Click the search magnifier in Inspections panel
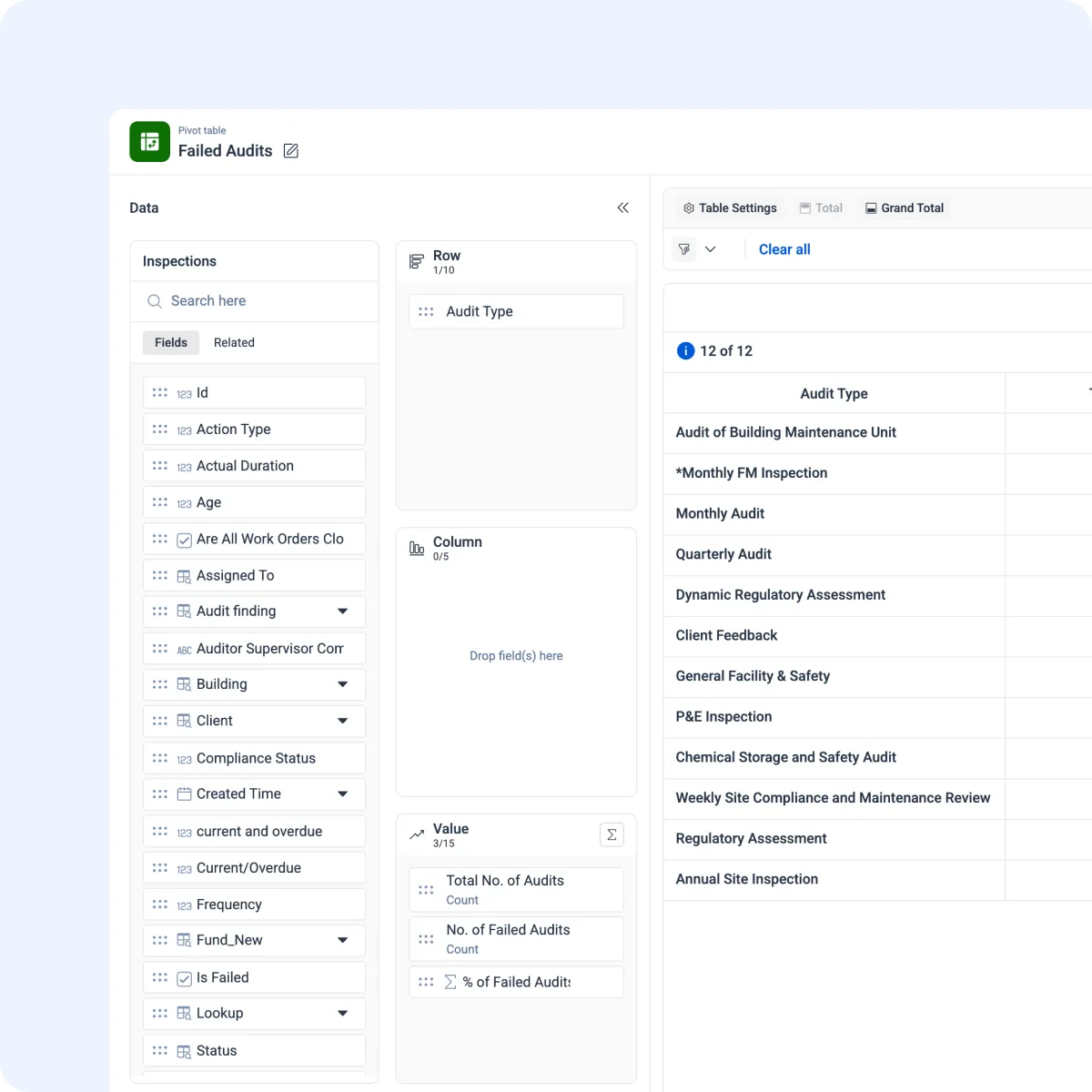This screenshot has width=1092, height=1092. (x=154, y=300)
